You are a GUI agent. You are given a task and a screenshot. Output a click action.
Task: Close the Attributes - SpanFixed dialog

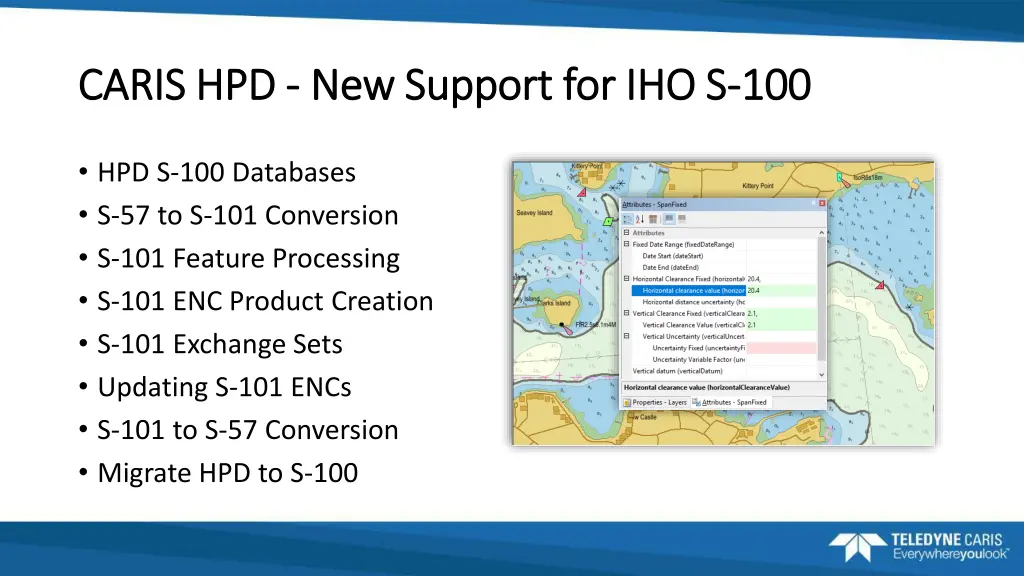(x=822, y=203)
